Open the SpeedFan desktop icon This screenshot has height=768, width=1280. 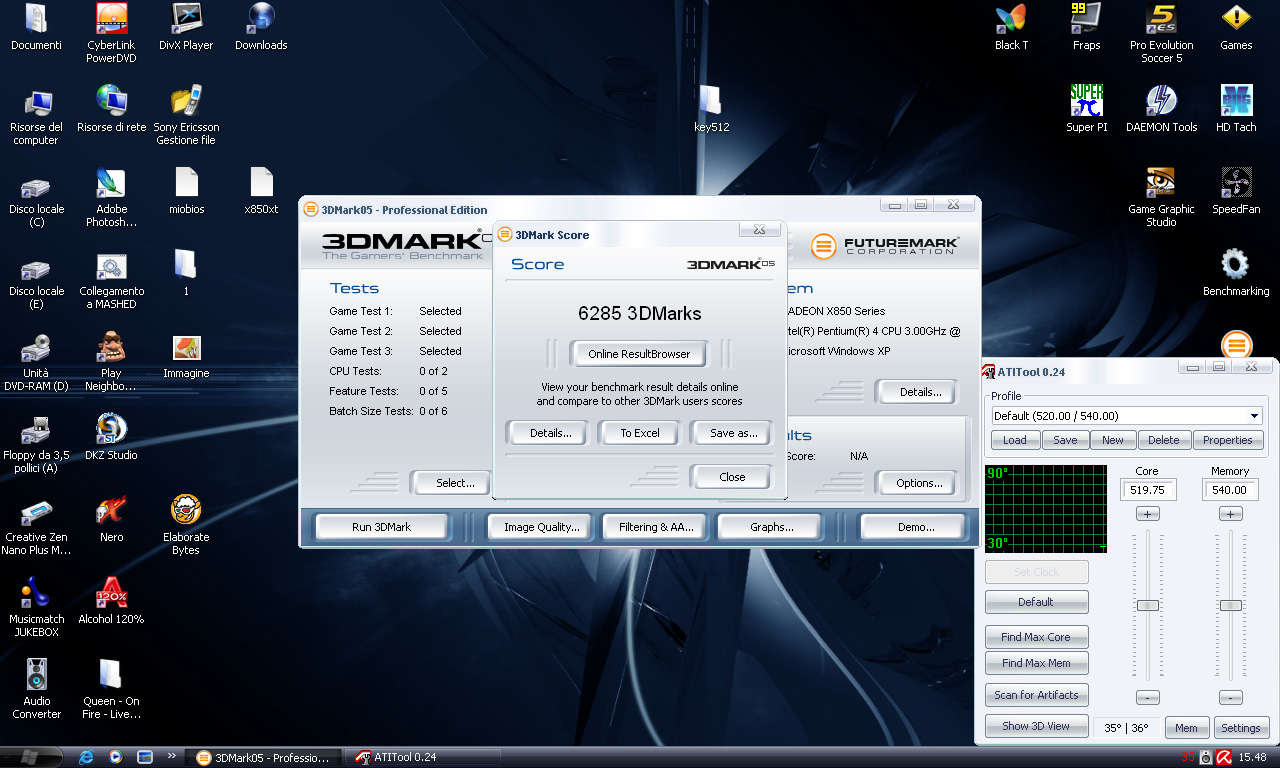tap(1236, 184)
